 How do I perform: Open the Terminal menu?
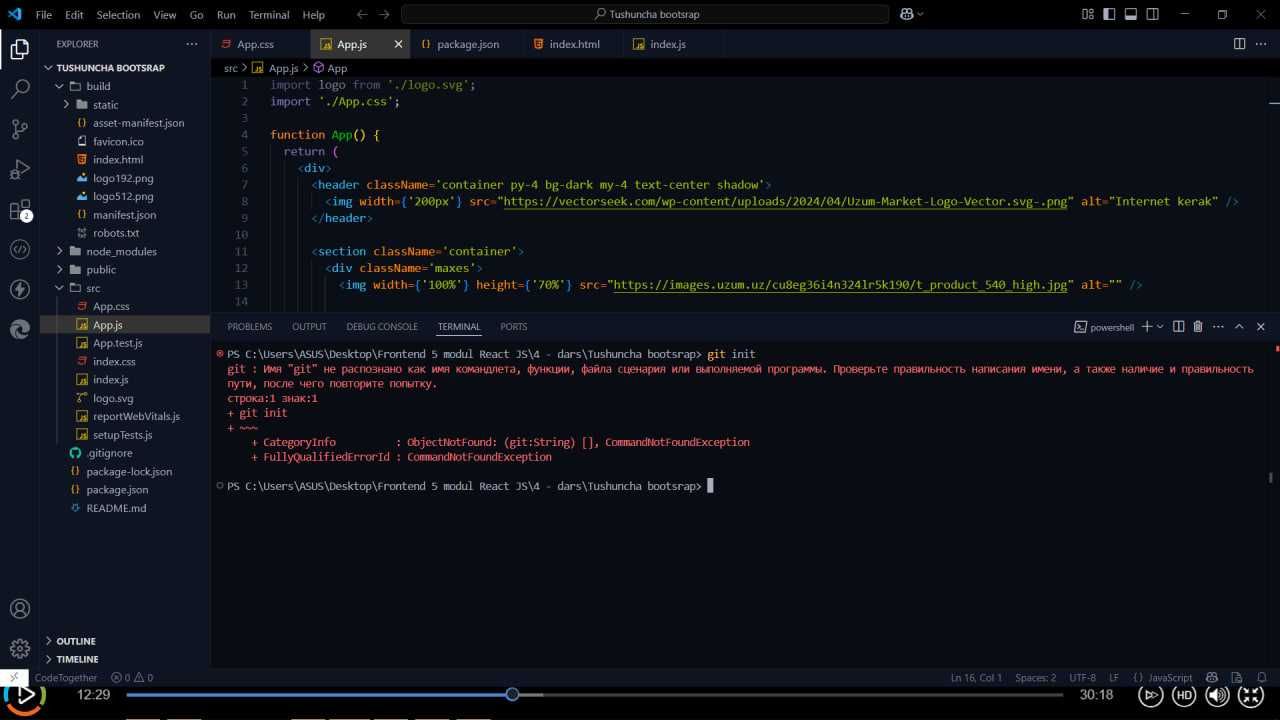tap(269, 15)
